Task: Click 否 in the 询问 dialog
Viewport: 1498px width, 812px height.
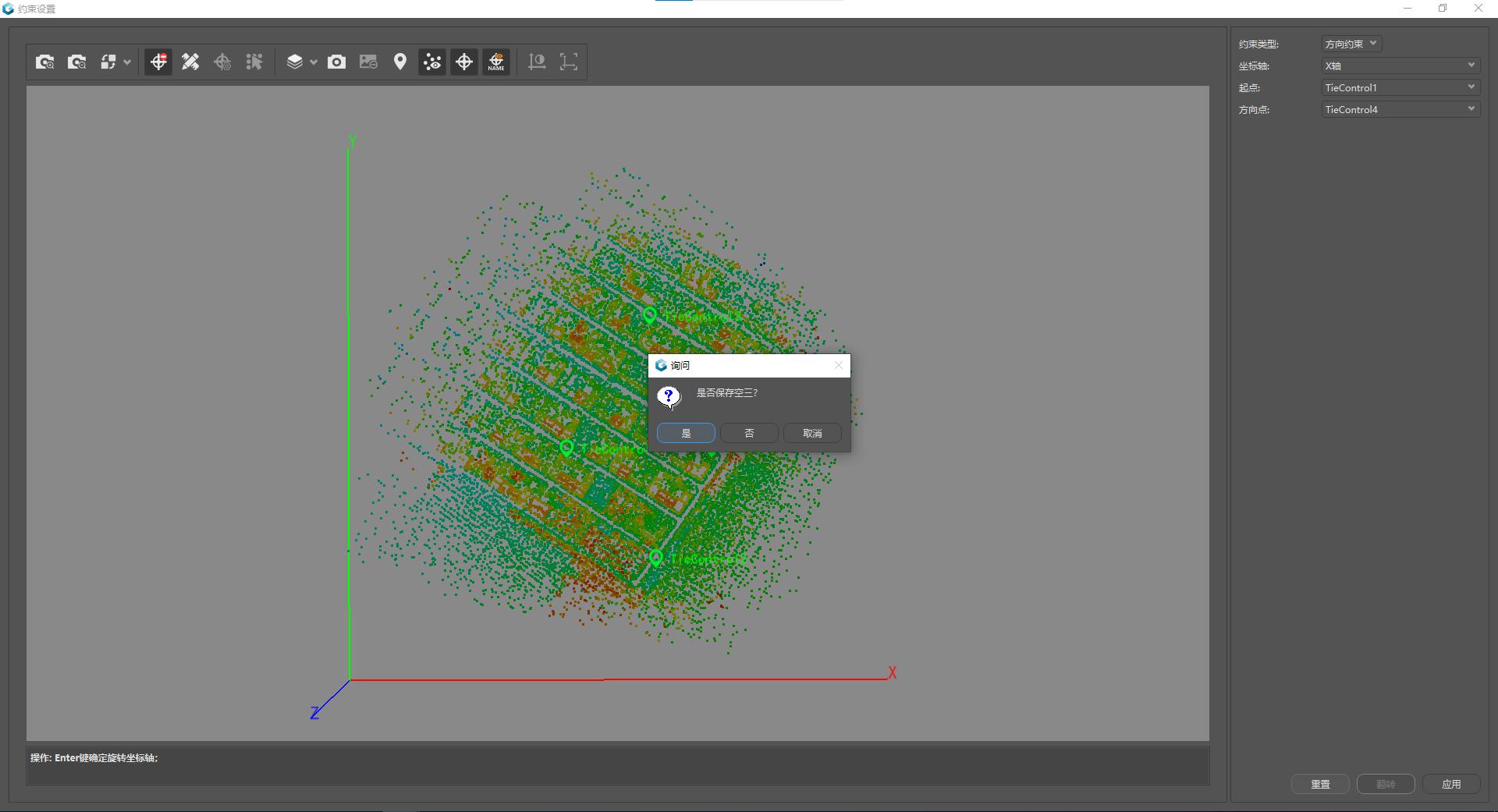Action: (749, 433)
